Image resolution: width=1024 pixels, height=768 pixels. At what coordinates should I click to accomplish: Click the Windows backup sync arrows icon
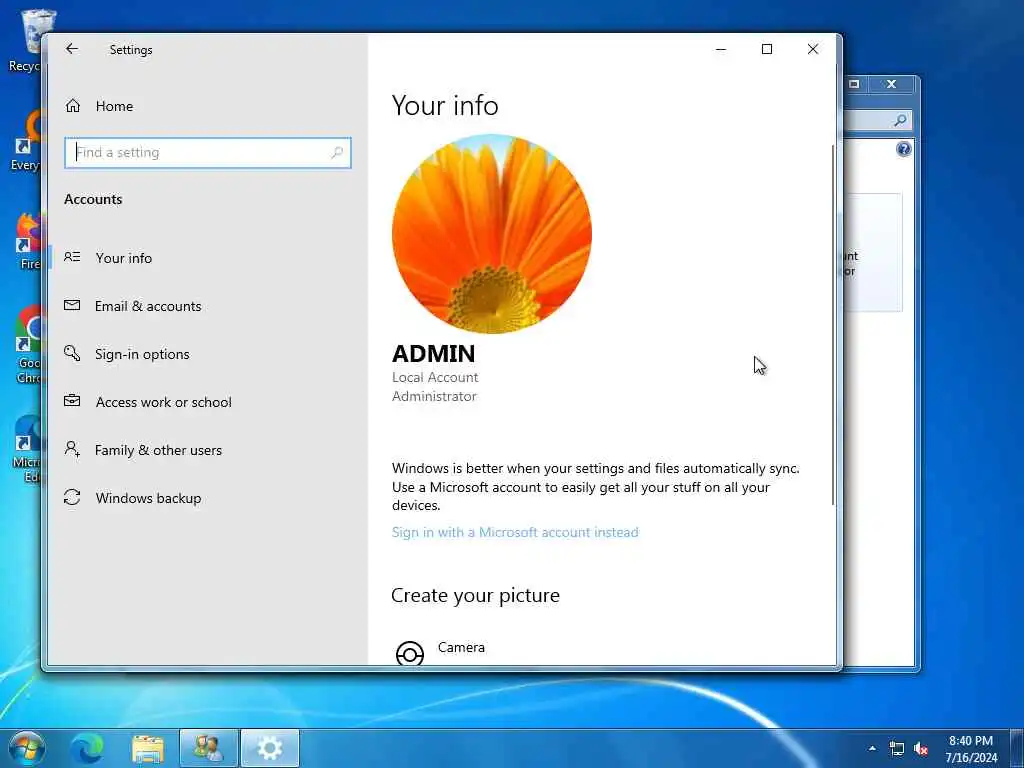(72, 498)
